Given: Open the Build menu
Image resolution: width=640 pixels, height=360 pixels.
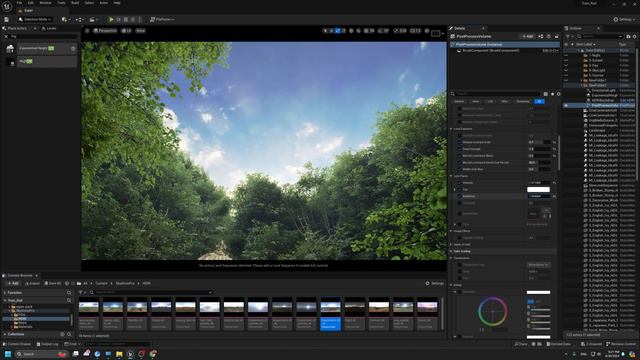Looking at the screenshot, I should 75,3.
